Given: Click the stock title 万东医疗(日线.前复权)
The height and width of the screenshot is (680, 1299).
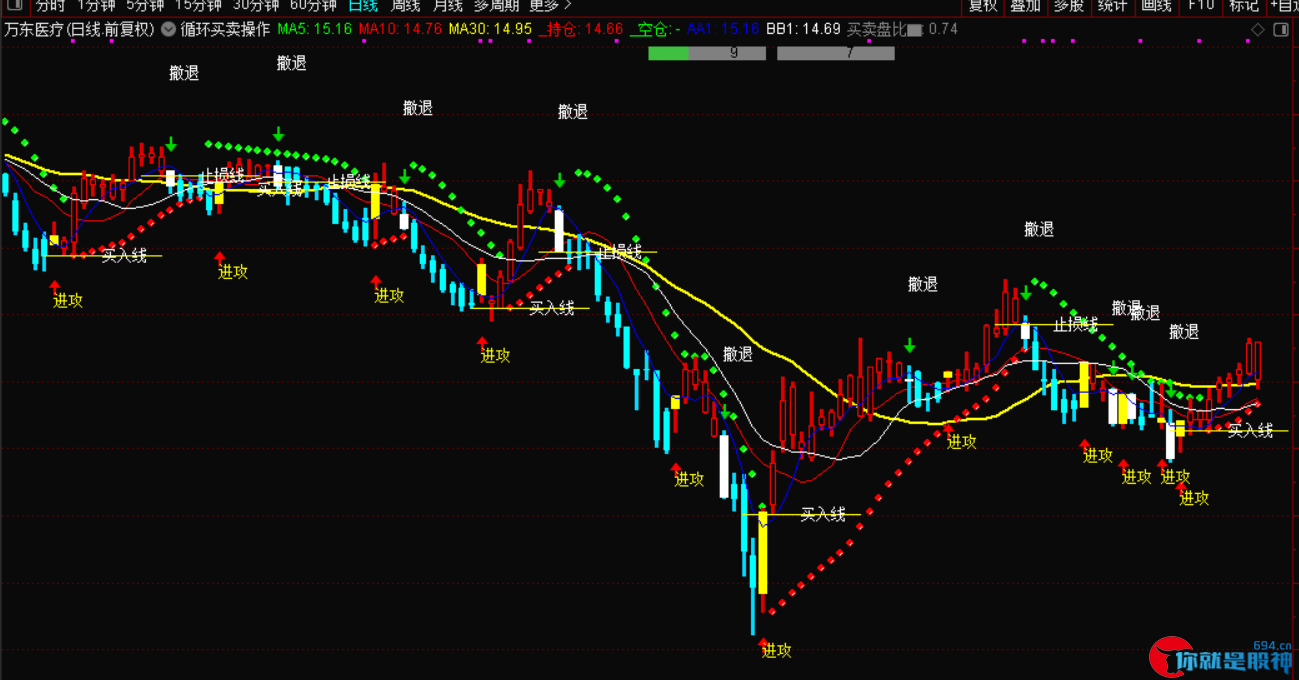Looking at the screenshot, I should [x=79, y=29].
